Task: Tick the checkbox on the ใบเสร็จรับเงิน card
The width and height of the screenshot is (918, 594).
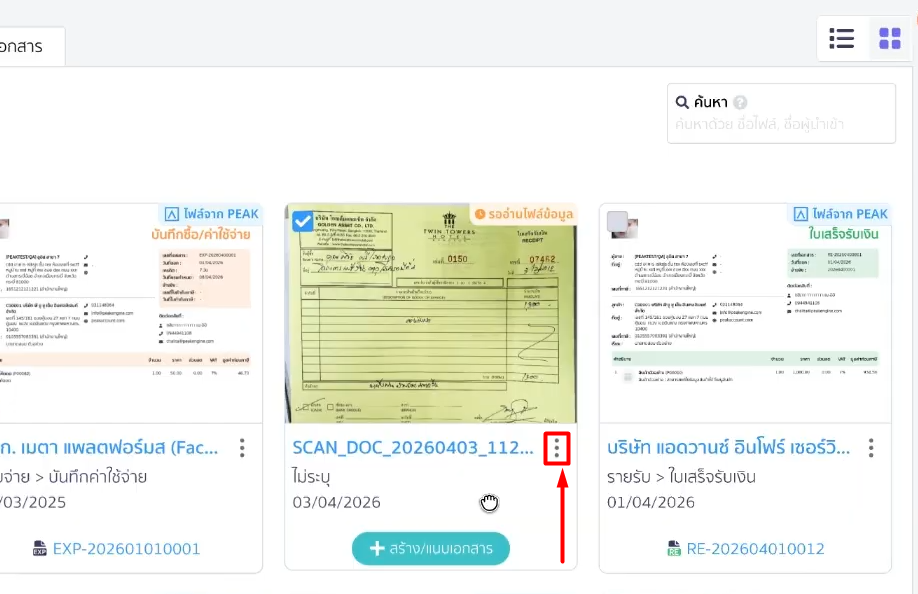Action: [617, 222]
